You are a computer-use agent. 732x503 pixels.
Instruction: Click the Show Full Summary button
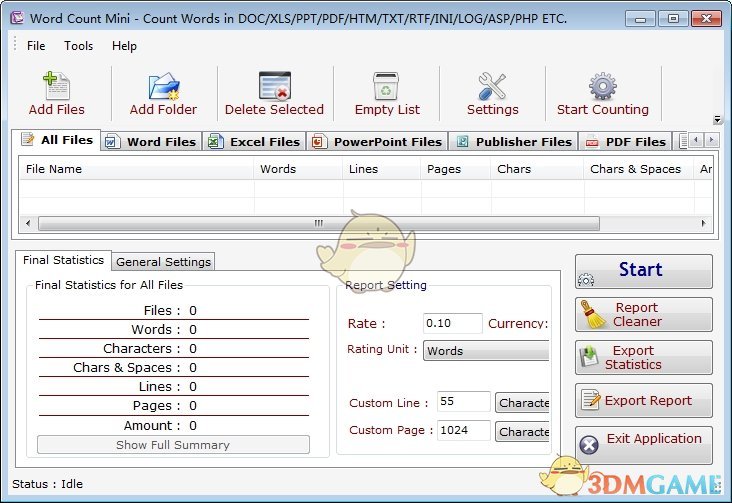click(x=173, y=445)
